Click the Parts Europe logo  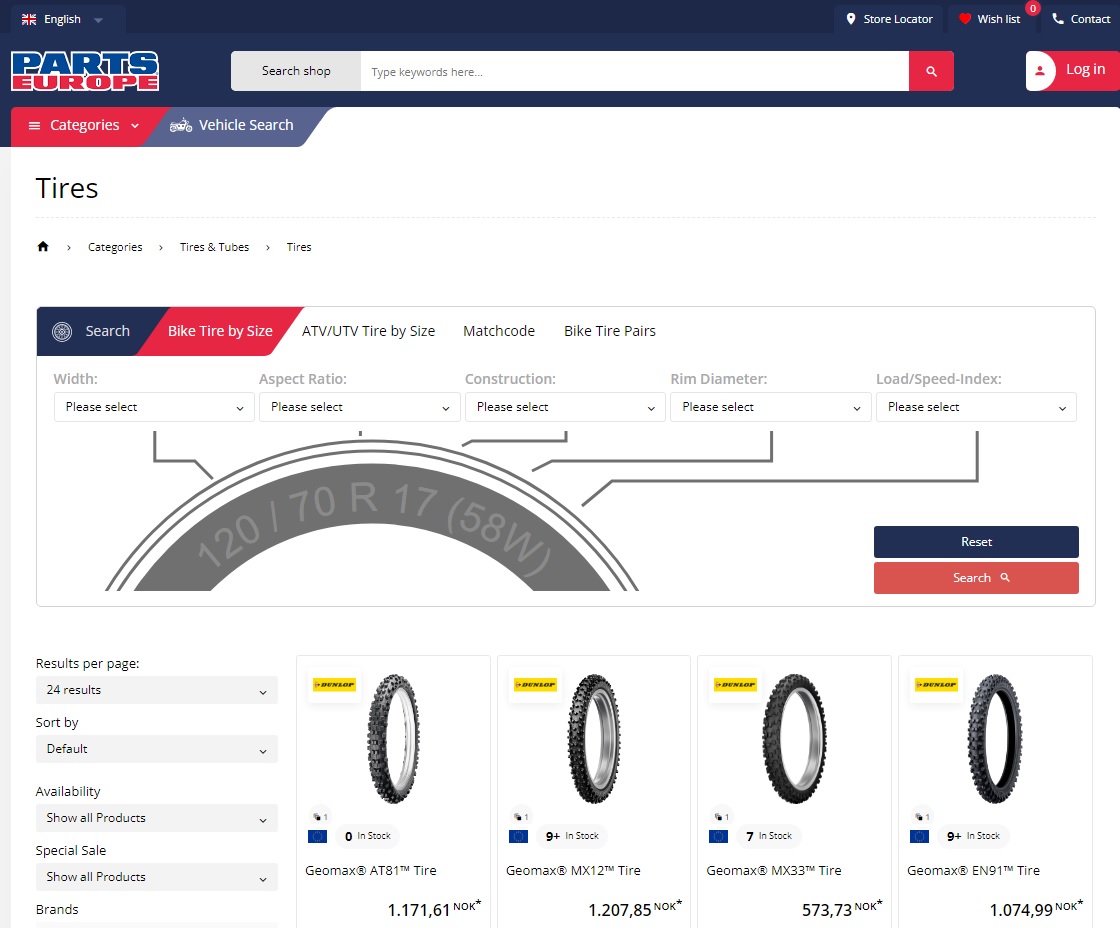[85, 71]
